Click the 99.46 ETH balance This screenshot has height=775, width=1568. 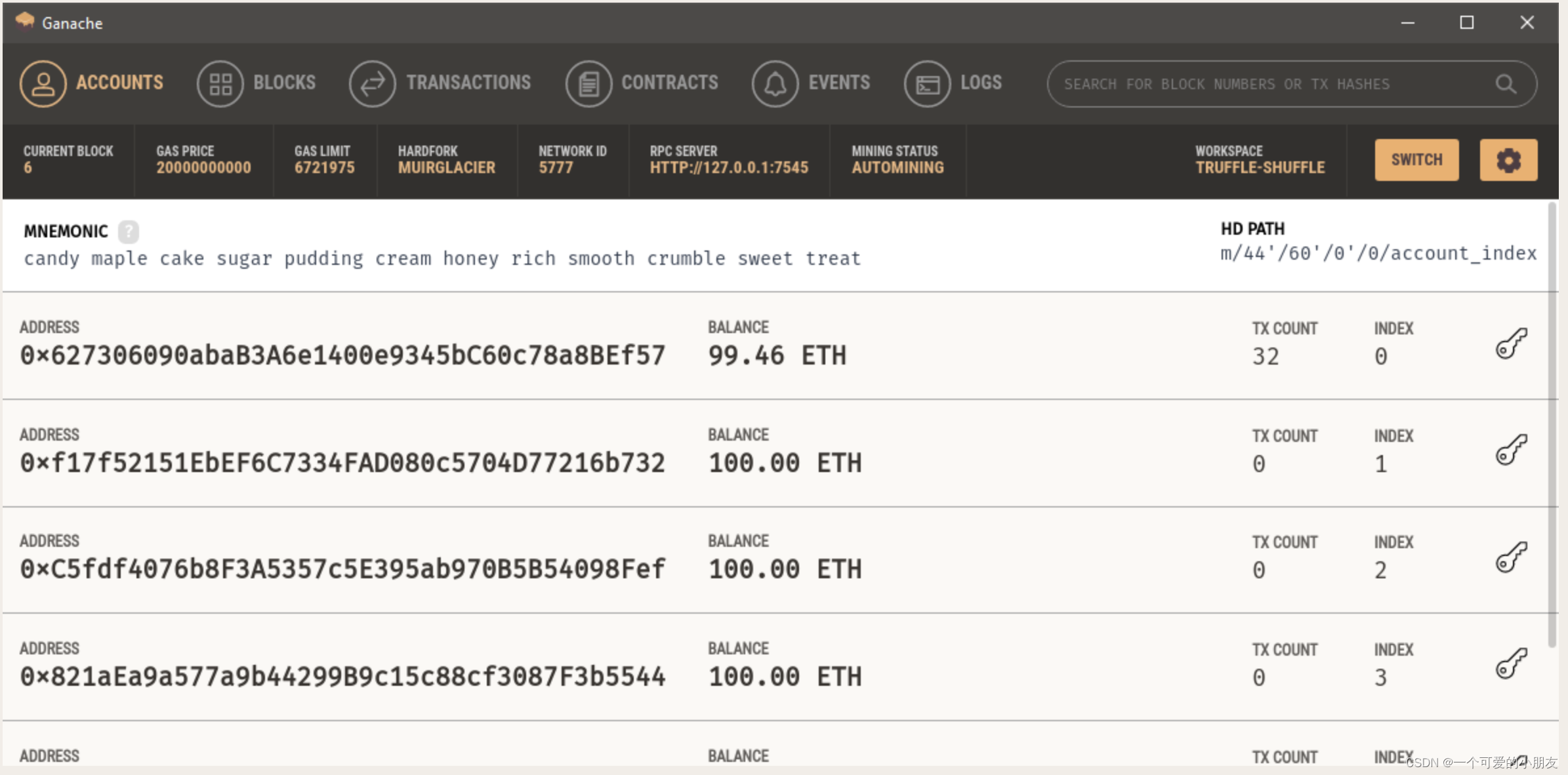tap(777, 356)
